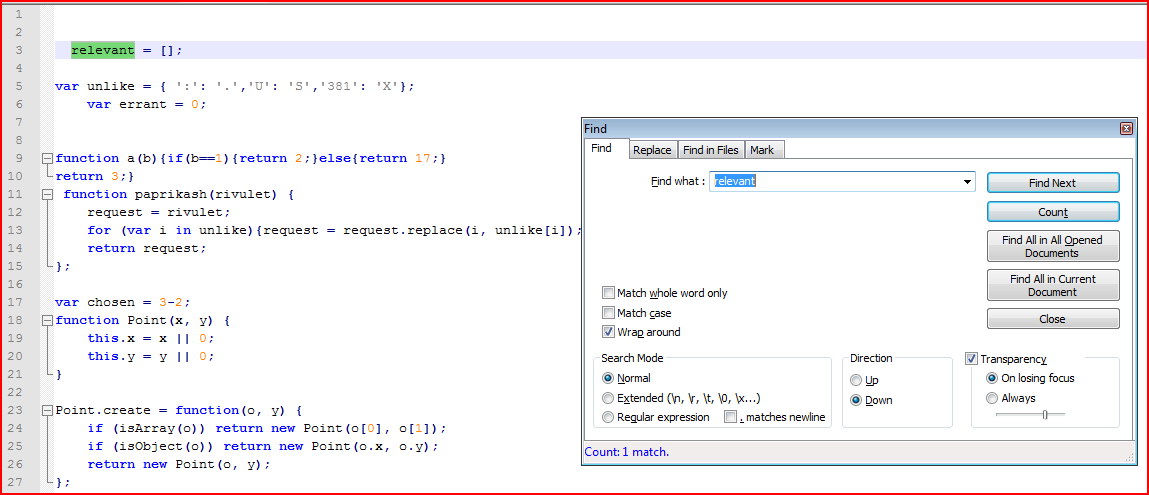
Task: Click Find All in All Opened Documents
Action: [1052, 247]
